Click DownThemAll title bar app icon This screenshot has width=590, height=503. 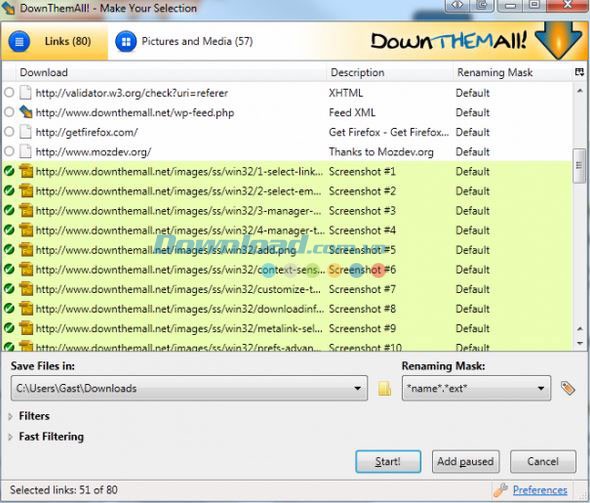pos(8,8)
